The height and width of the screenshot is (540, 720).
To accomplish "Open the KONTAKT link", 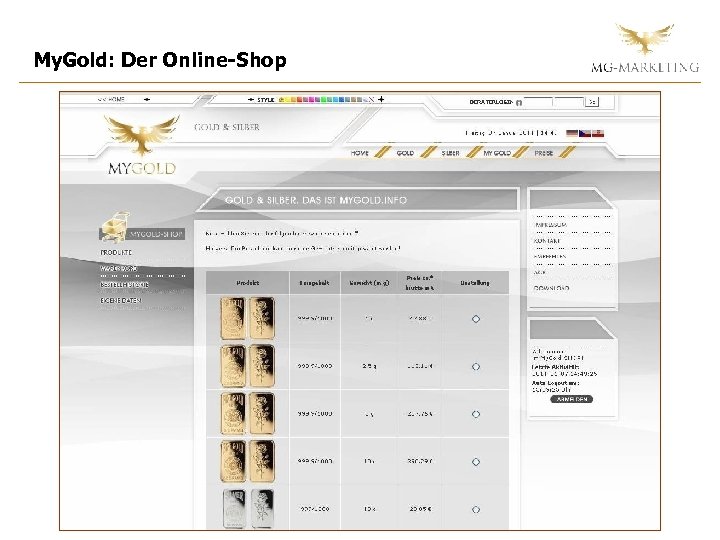I will point(547,241).
